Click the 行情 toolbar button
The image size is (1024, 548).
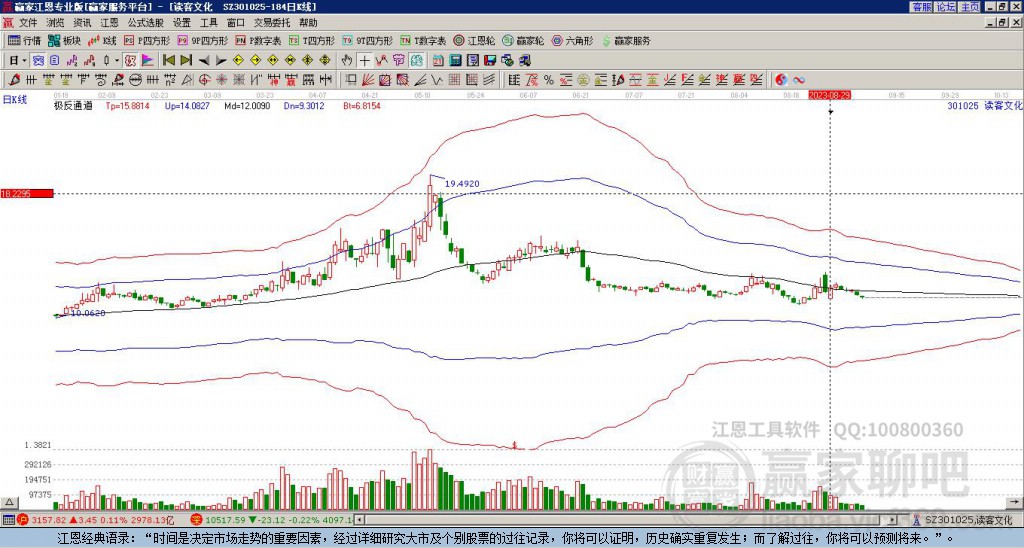pyautogui.click(x=24, y=40)
